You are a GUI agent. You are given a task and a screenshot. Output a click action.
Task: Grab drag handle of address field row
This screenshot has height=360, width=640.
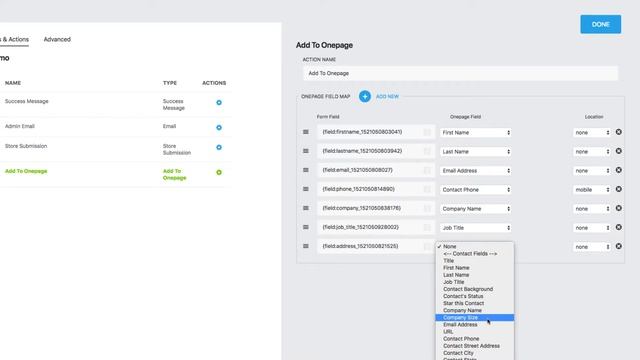click(306, 246)
